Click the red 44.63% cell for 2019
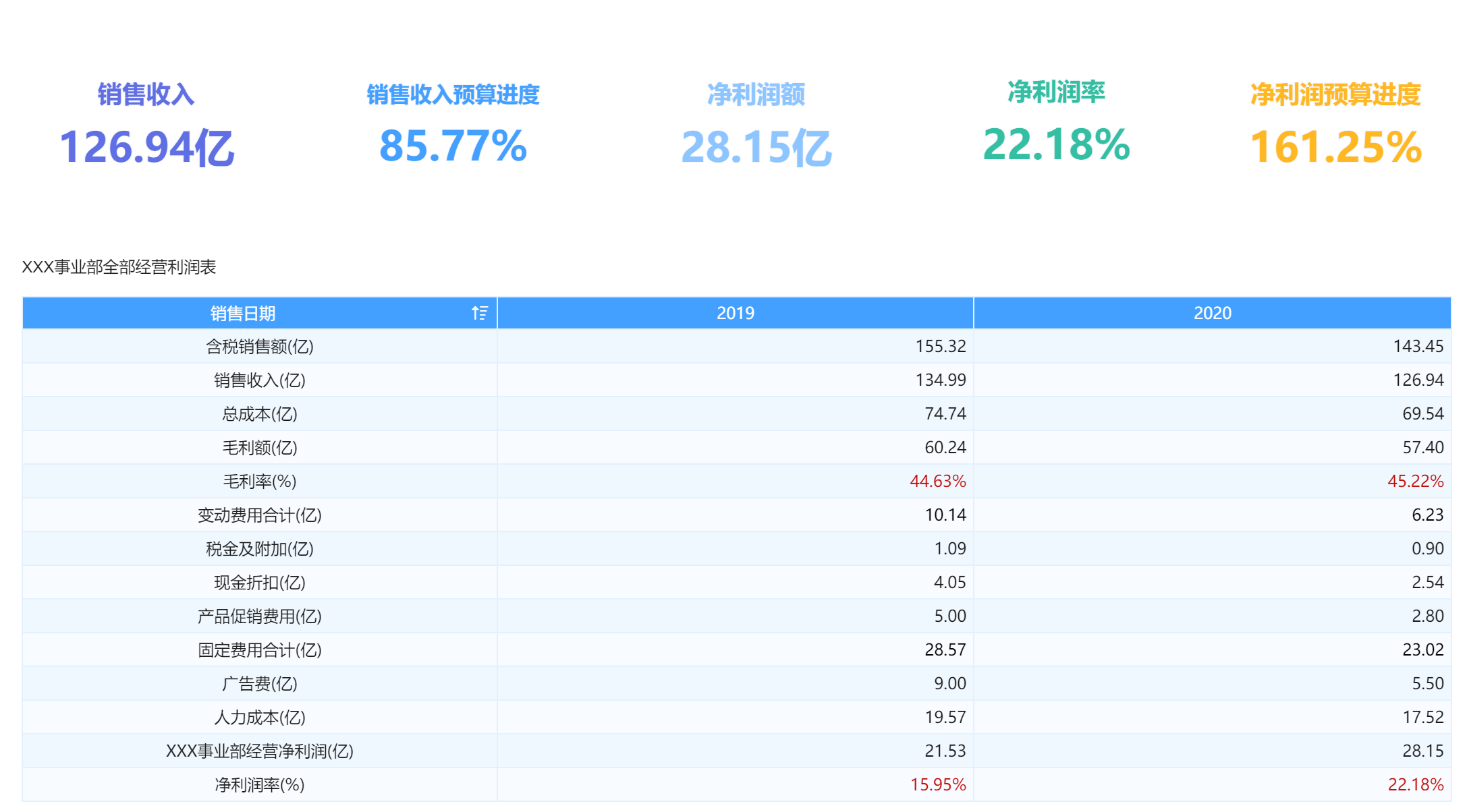Image resolution: width=1467 pixels, height=812 pixels. coord(938,482)
